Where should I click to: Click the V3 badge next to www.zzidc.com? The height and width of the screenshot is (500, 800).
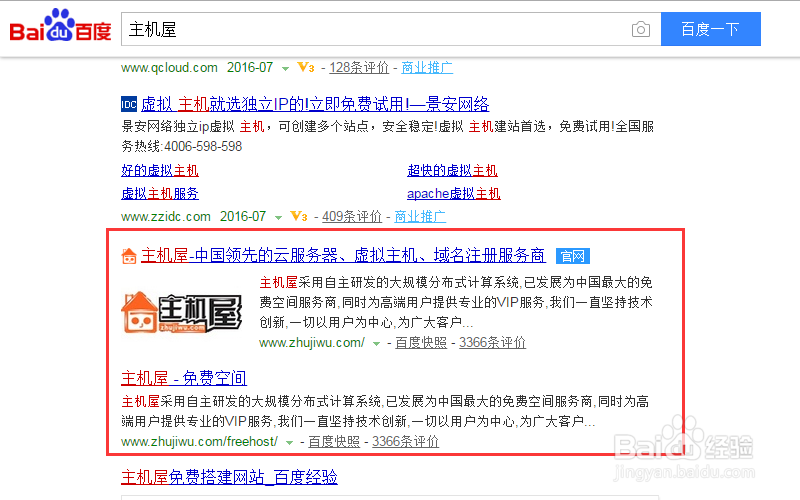pos(298,216)
